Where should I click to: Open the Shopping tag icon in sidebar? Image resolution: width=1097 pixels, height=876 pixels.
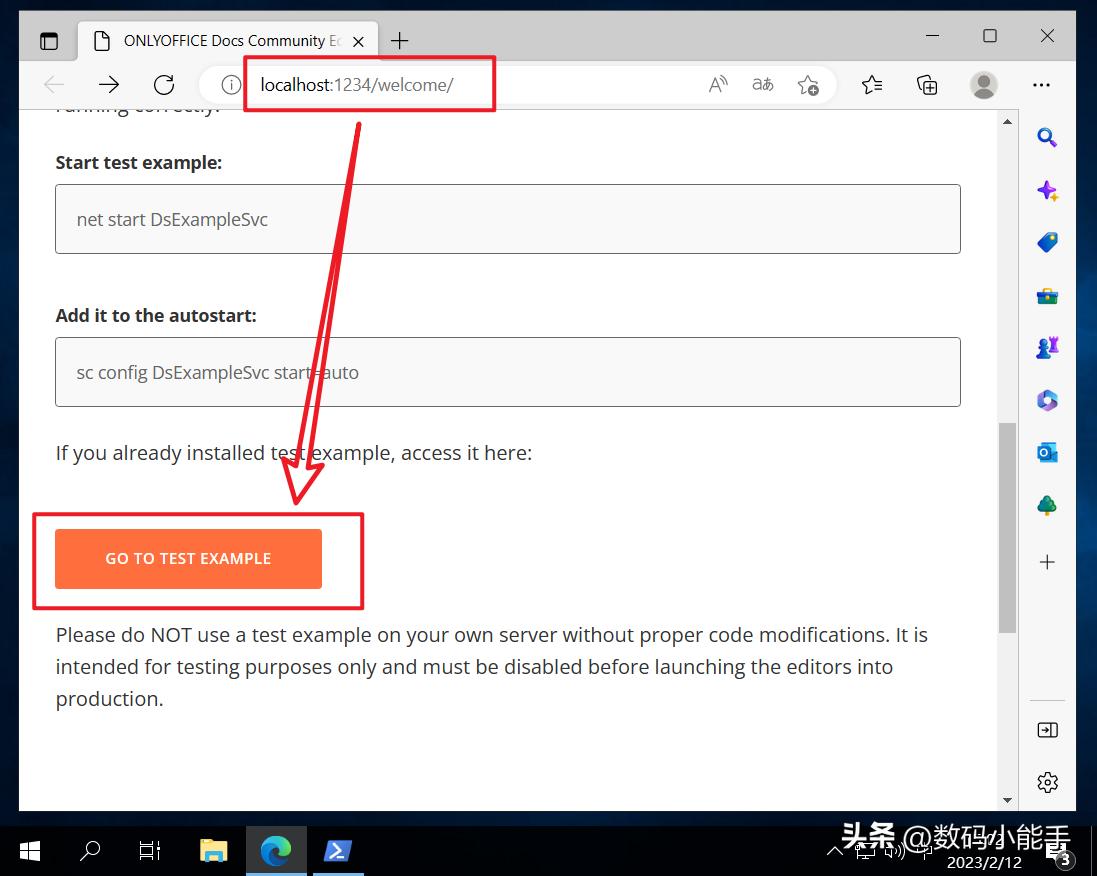pyautogui.click(x=1047, y=243)
